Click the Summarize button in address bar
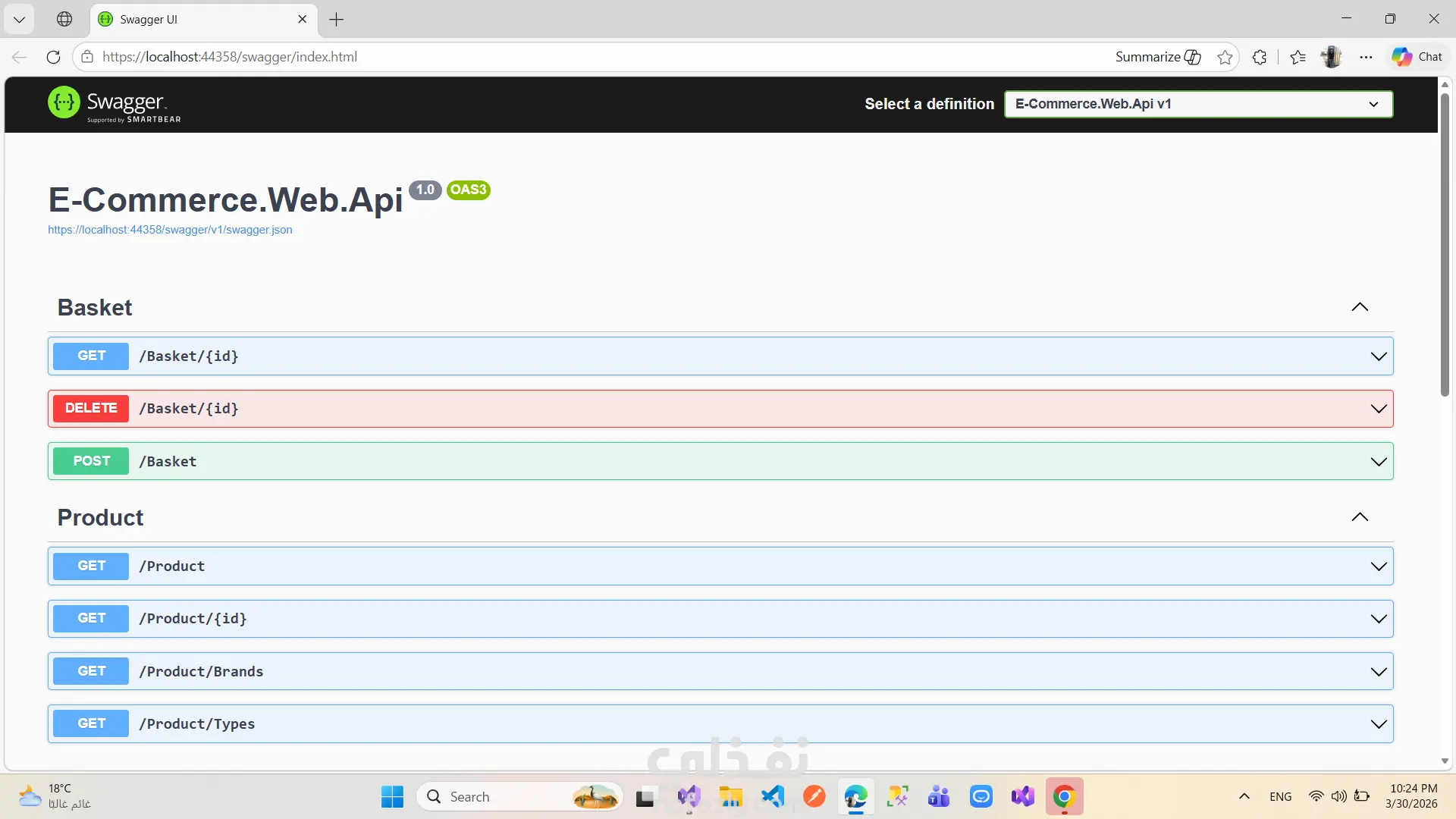Image resolution: width=1456 pixels, height=819 pixels. (x=1157, y=57)
